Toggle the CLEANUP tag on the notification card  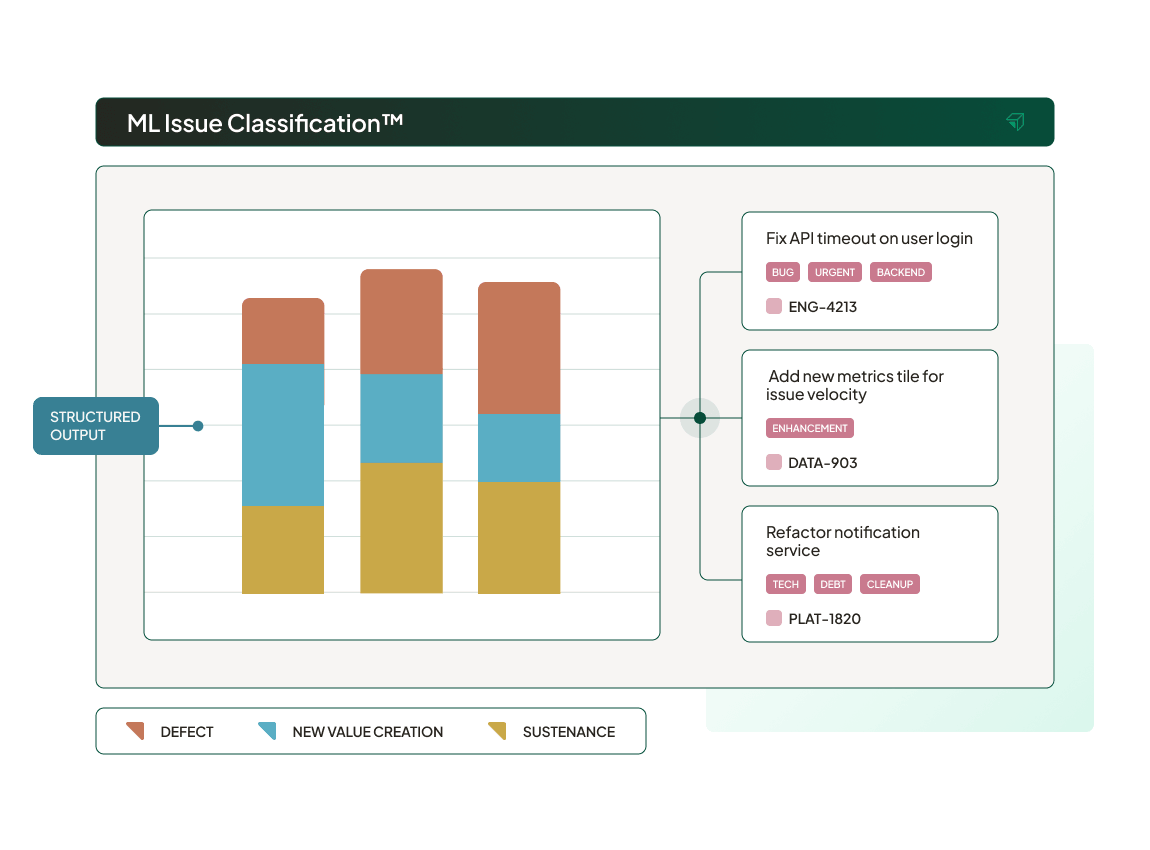pos(889,584)
